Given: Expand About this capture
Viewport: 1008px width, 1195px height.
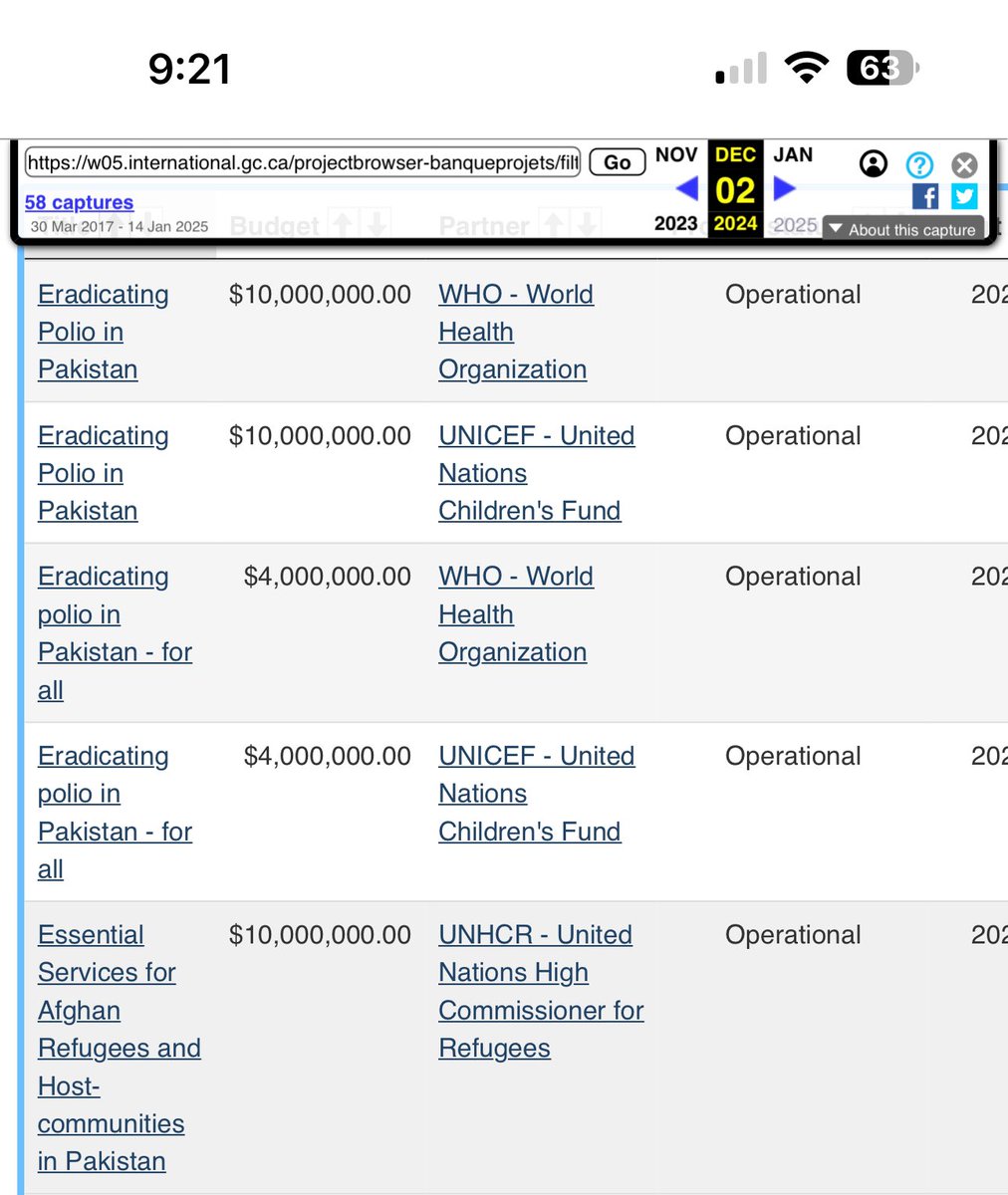Looking at the screenshot, I should click(902, 229).
